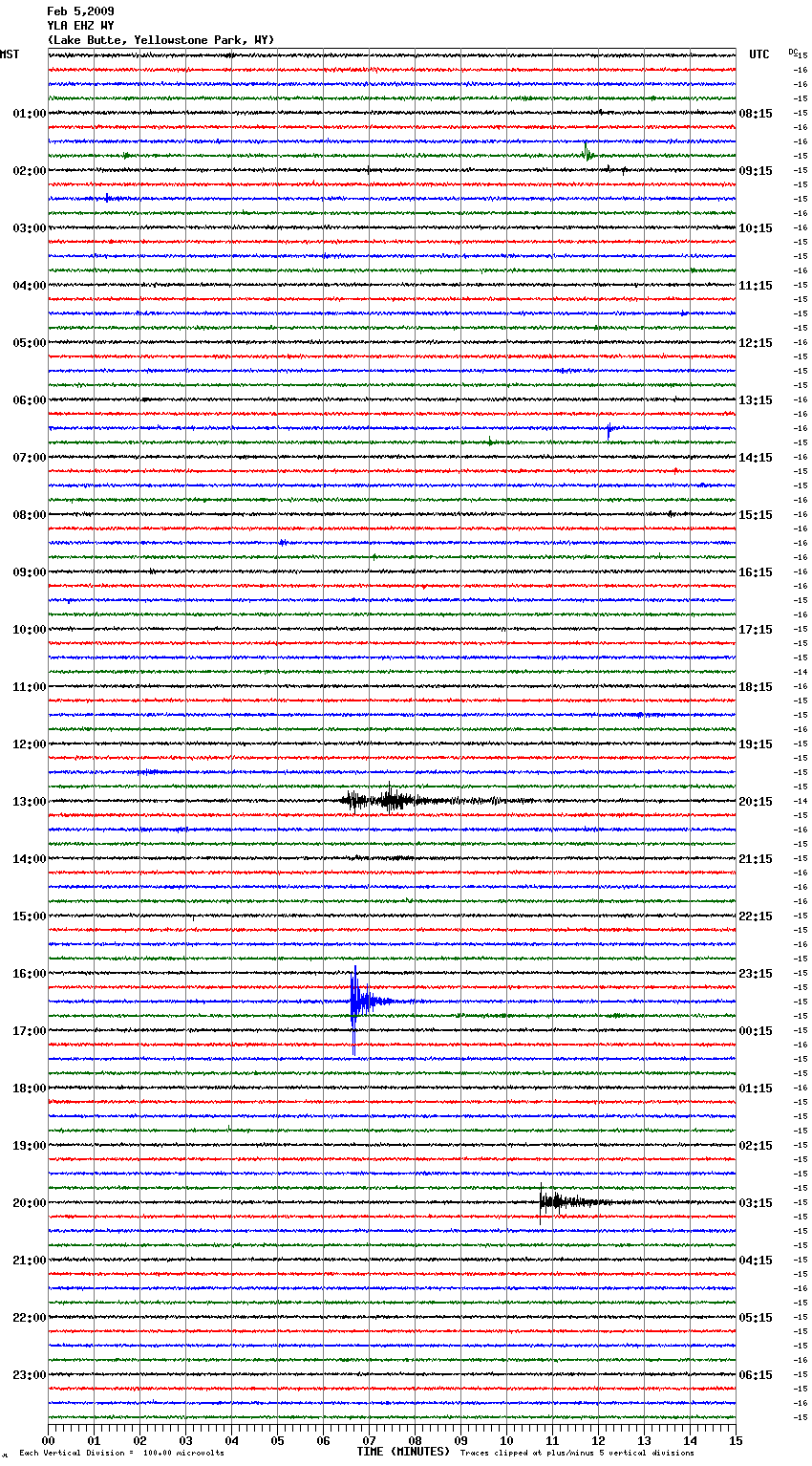
Task: Select the 08:00 MST row label
Action: pyautogui.click(x=29, y=515)
